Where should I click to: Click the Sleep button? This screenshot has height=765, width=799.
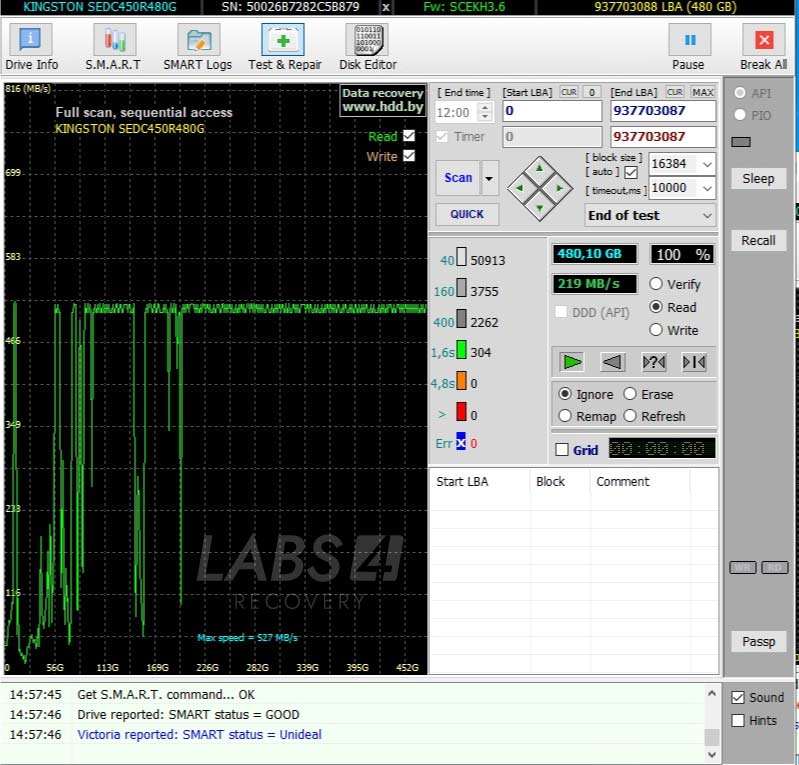[x=758, y=178]
